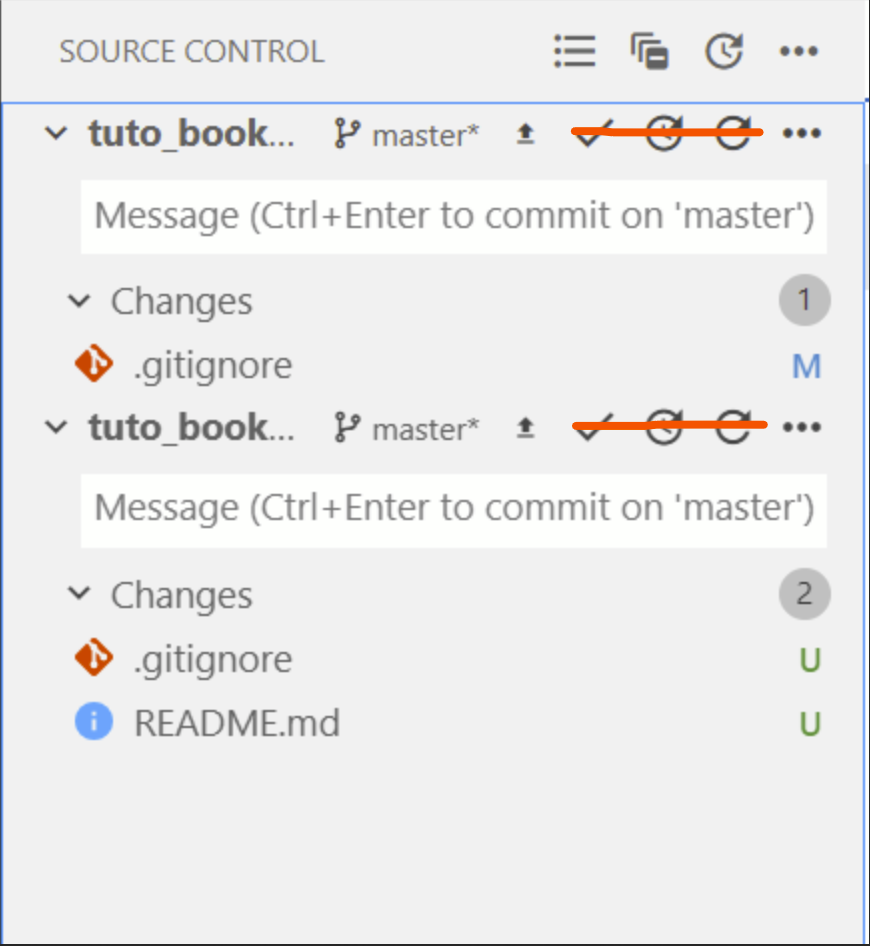Click the master* branch label in first repo
870x946 pixels.
pos(423,136)
